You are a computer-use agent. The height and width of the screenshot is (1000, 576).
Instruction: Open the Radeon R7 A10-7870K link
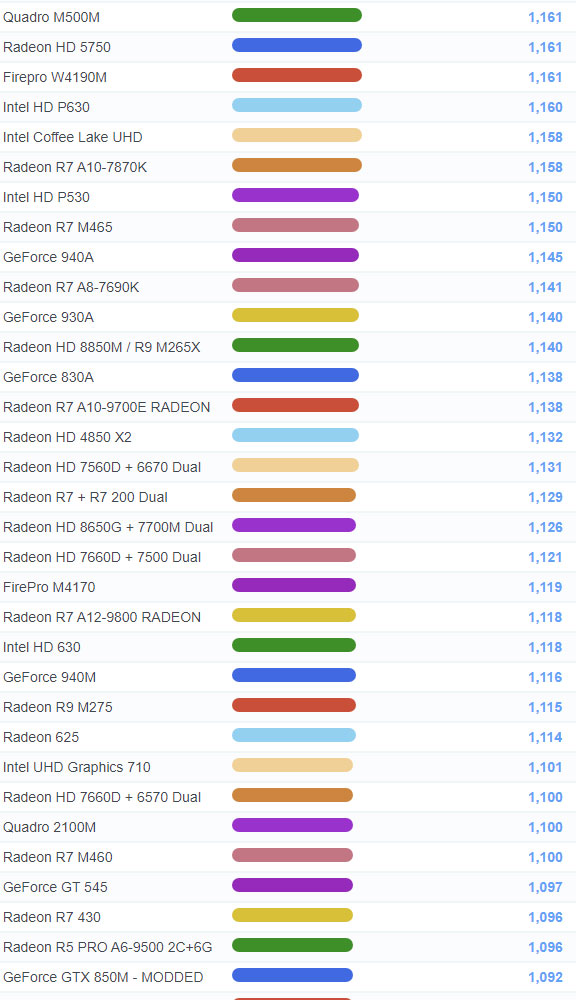75,167
